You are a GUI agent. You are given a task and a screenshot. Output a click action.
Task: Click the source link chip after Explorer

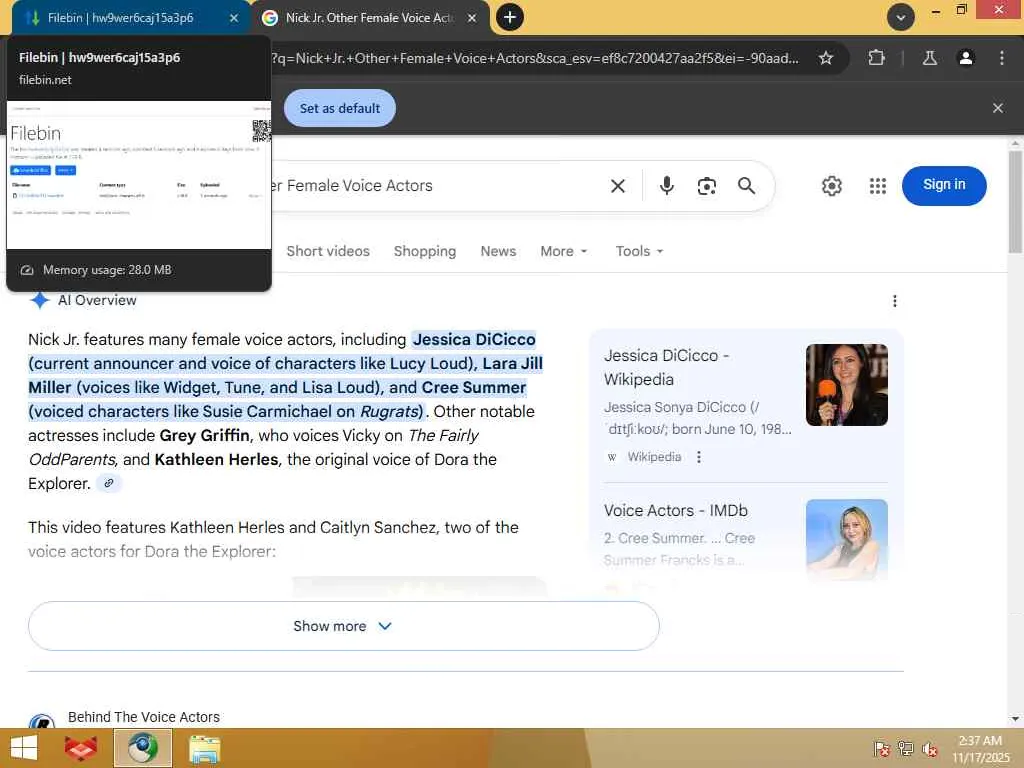[109, 483]
